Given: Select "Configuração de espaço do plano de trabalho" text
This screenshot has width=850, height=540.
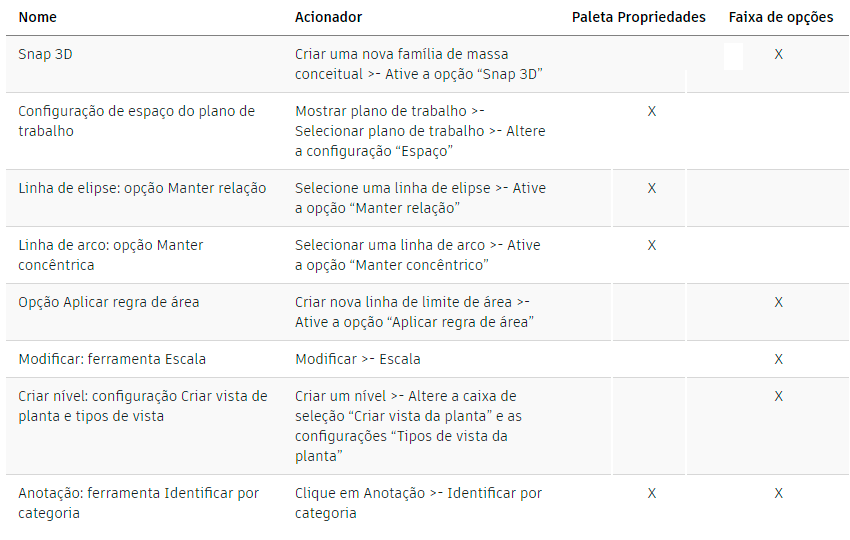Looking at the screenshot, I should pos(136,121).
